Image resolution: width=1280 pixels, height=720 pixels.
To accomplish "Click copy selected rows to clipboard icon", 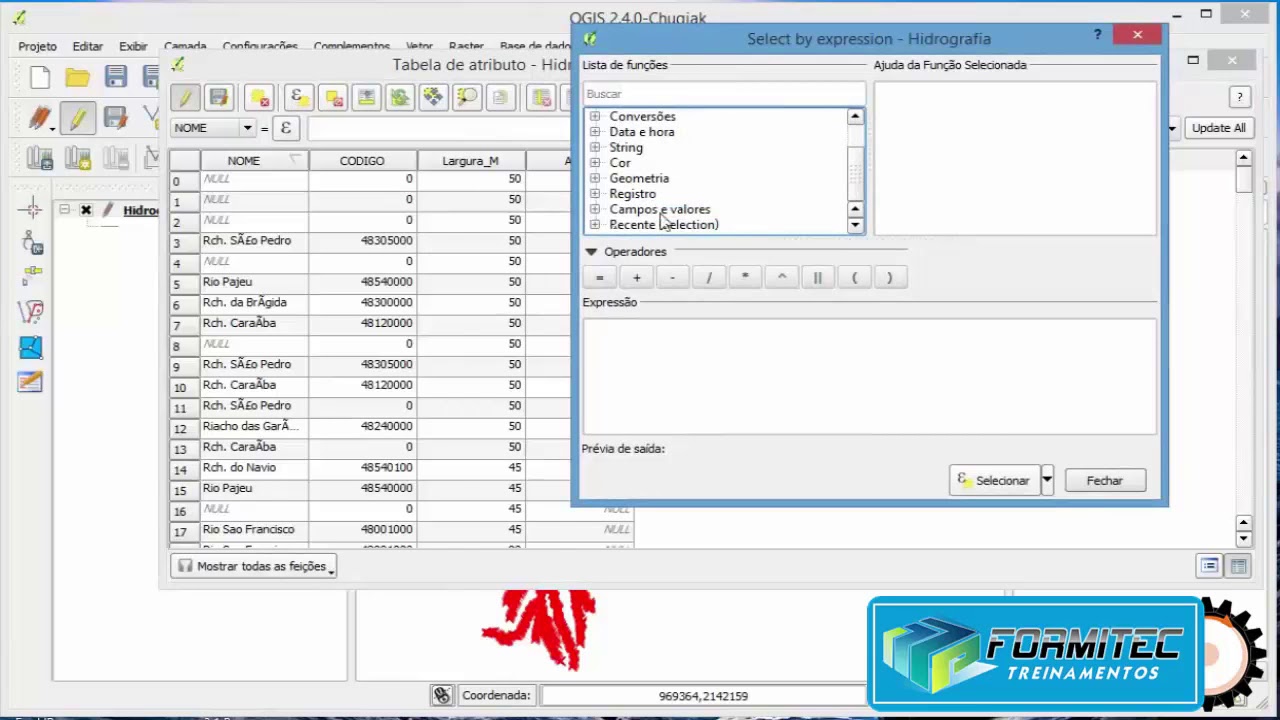I will [x=500, y=97].
